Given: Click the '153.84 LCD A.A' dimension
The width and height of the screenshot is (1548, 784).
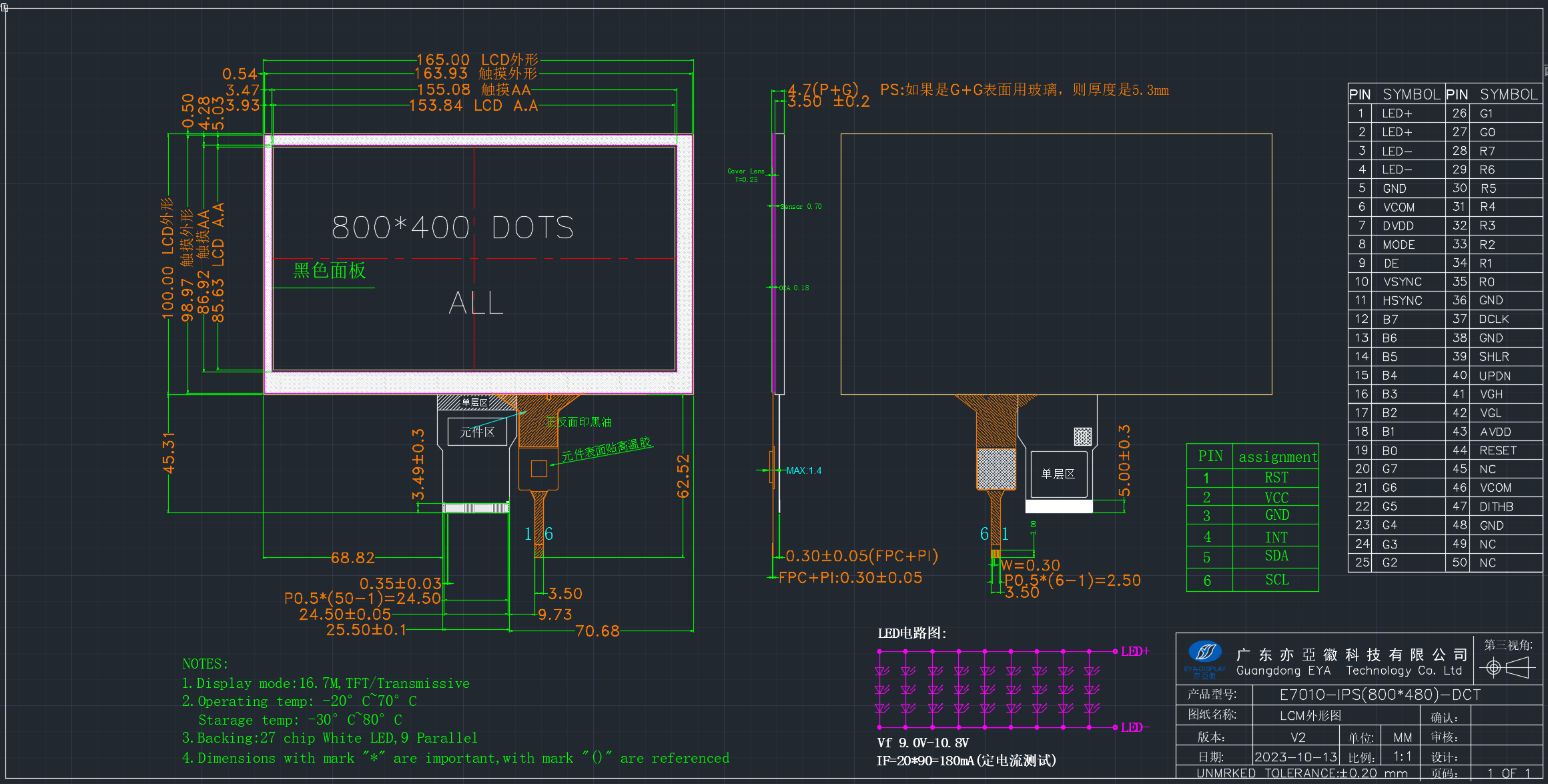Looking at the screenshot, I should (x=473, y=105).
